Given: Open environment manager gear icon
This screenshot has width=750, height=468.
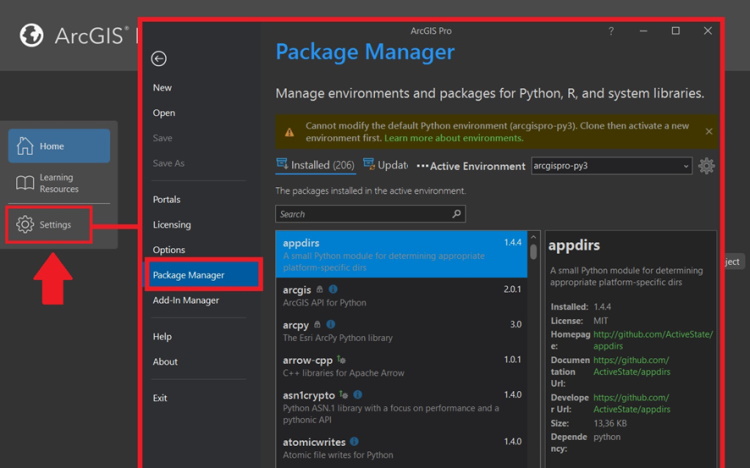Looking at the screenshot, I should pos(706,166).
